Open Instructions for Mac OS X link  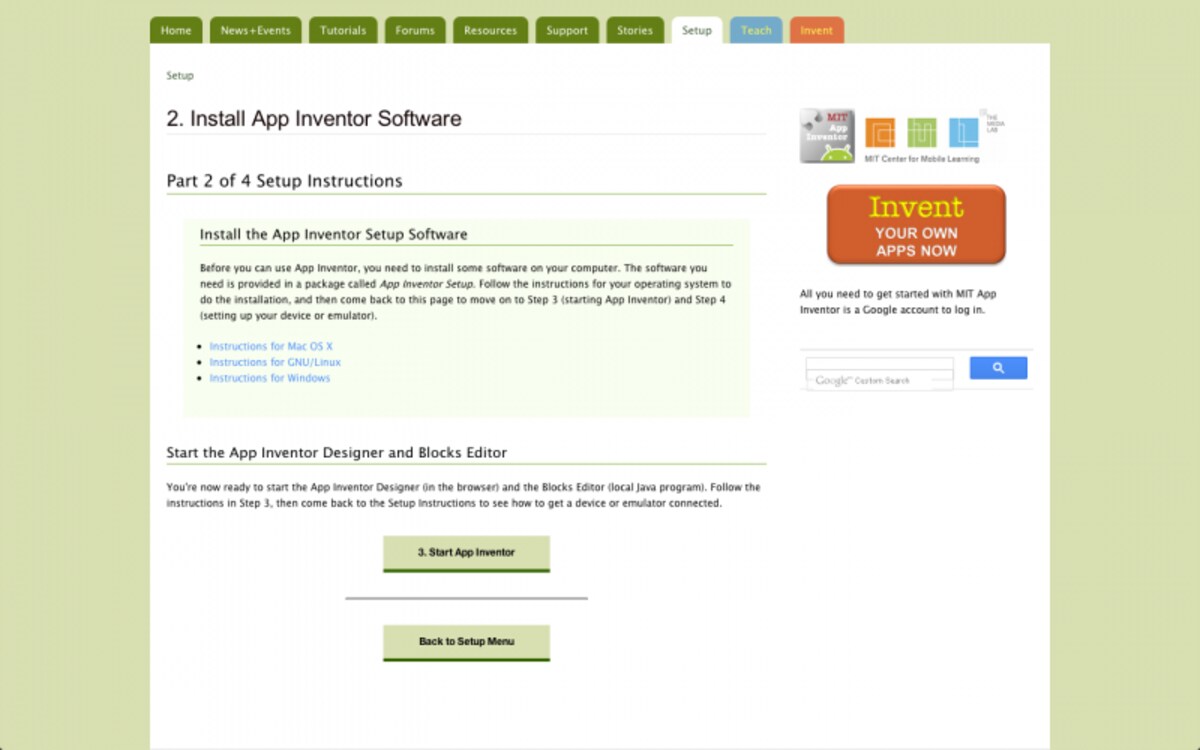point(271,346)
